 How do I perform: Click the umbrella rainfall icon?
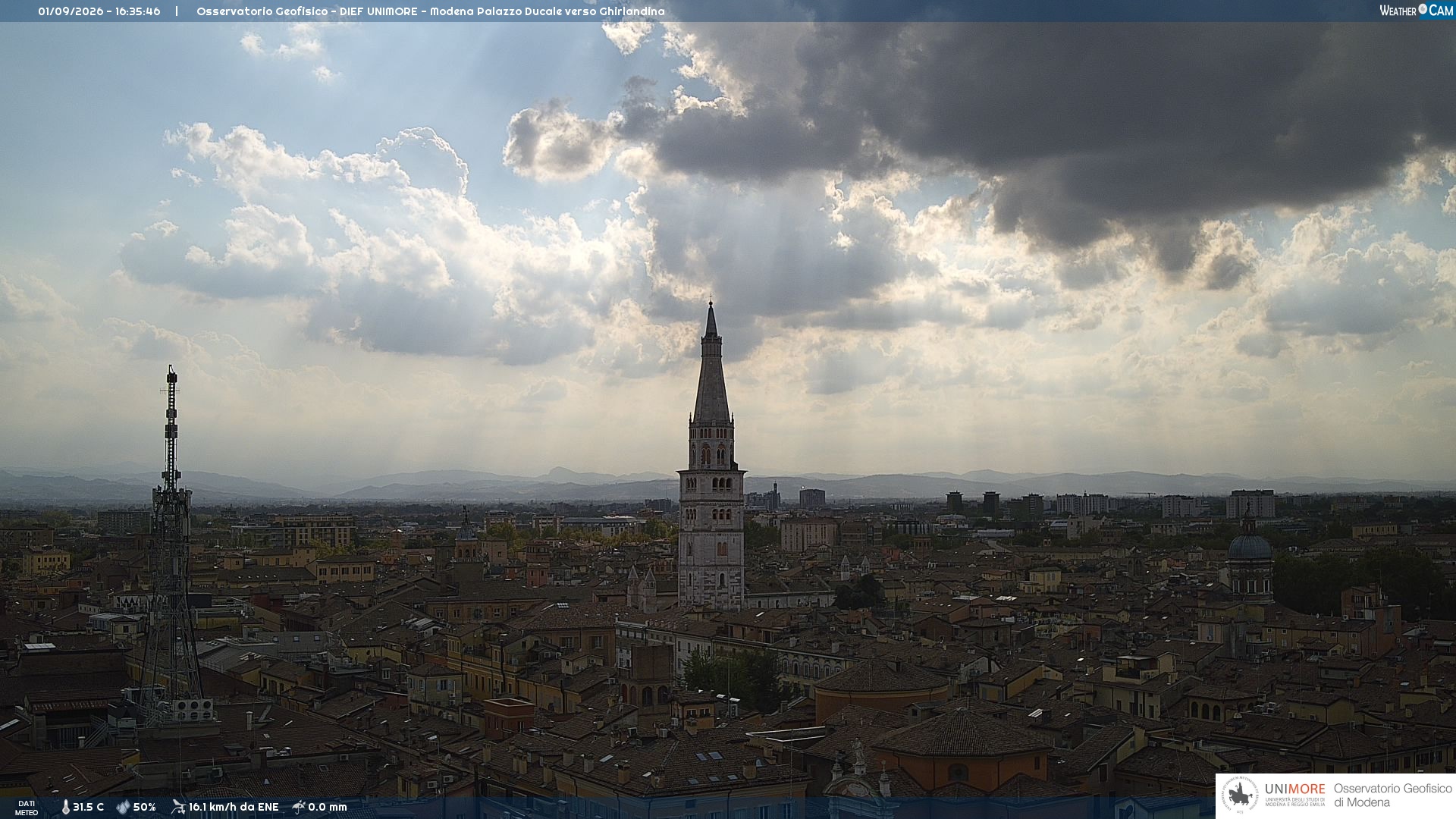299,807
